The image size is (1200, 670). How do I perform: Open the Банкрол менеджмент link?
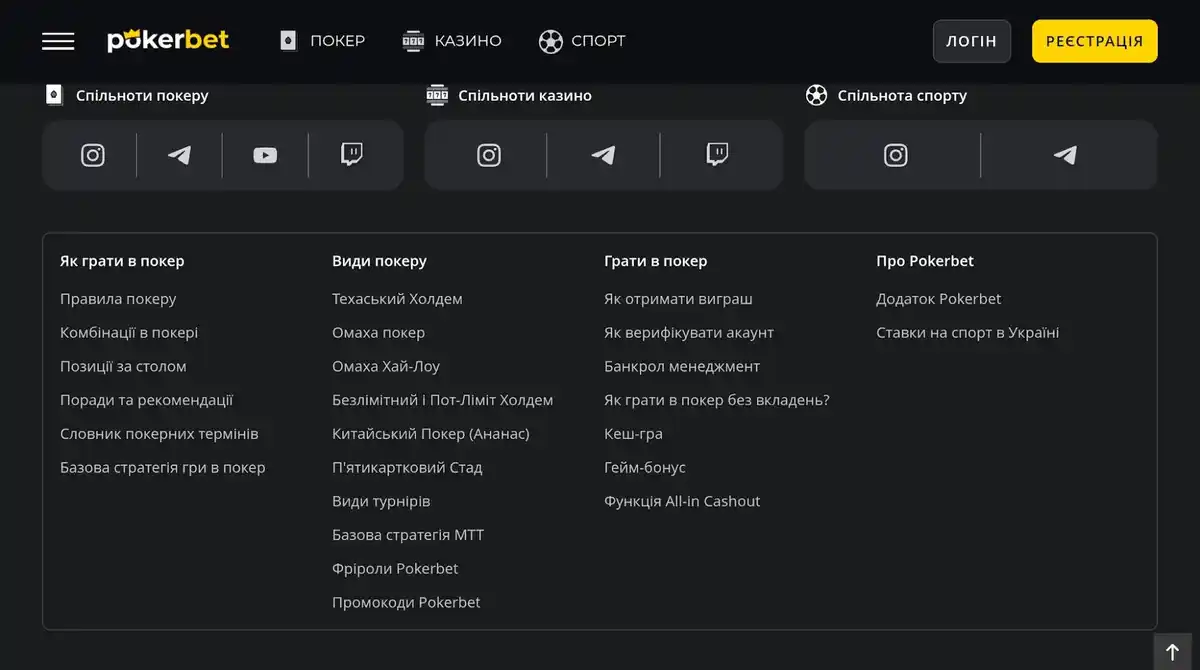682,366
